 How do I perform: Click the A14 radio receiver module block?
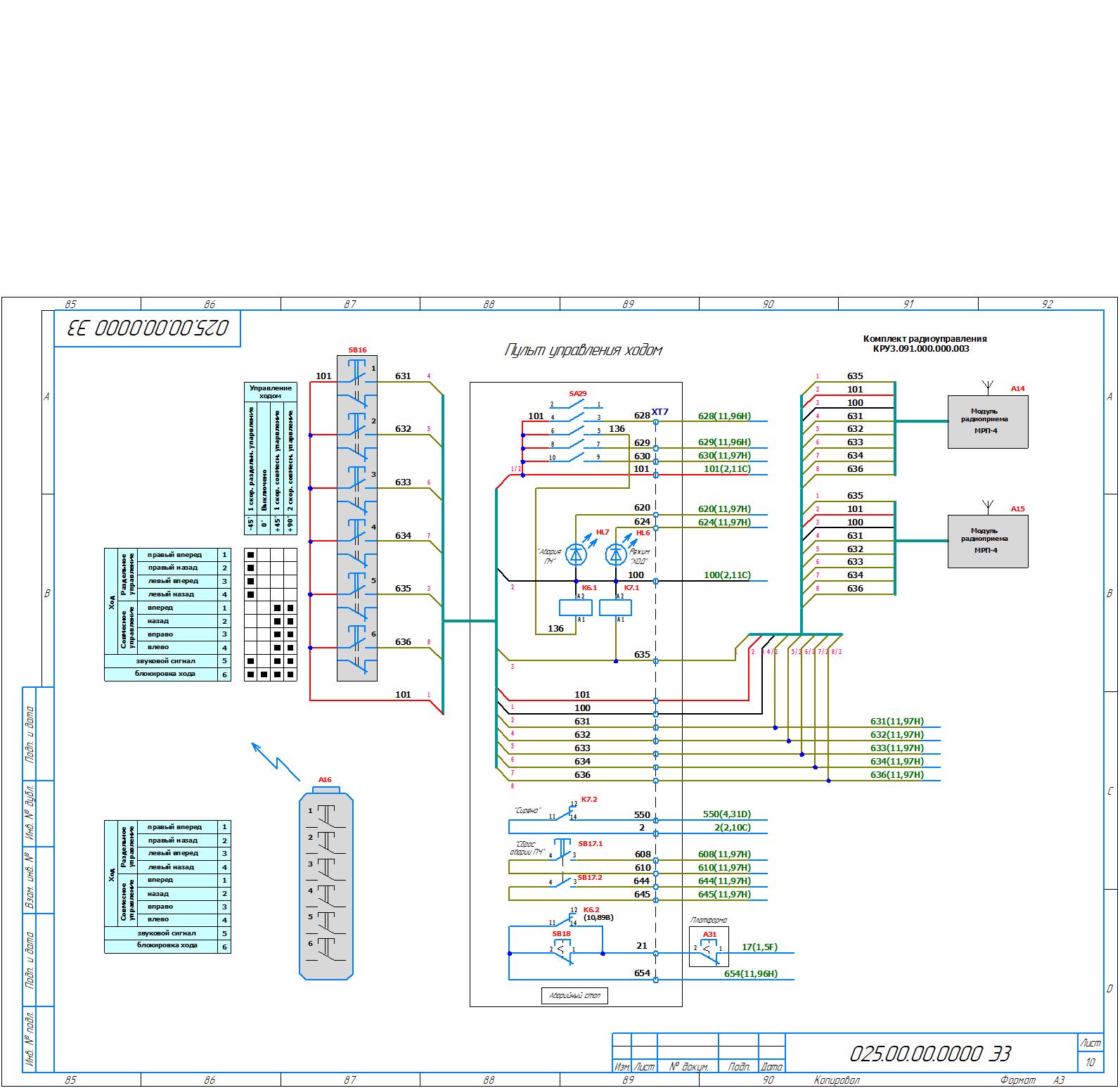[x=987, y=421]
